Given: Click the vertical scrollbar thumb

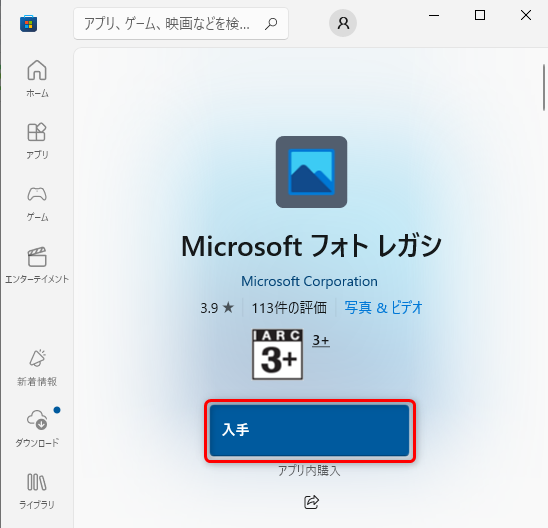Looking at the screenshot, I should pos(544,87).
